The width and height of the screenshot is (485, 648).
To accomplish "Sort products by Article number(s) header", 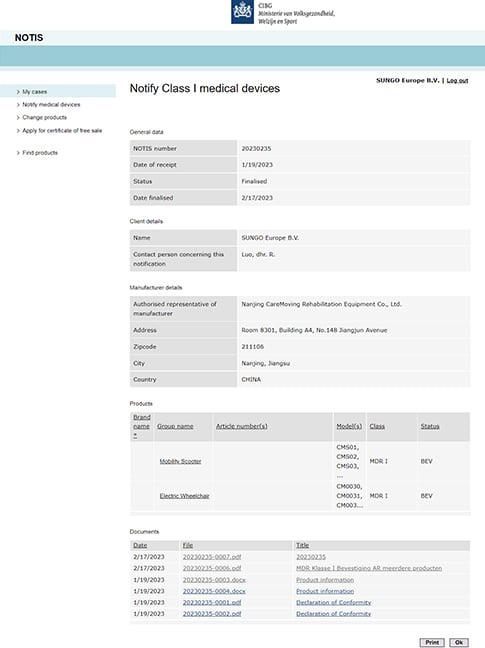I will pyautogui.click(x=242, y=426).
